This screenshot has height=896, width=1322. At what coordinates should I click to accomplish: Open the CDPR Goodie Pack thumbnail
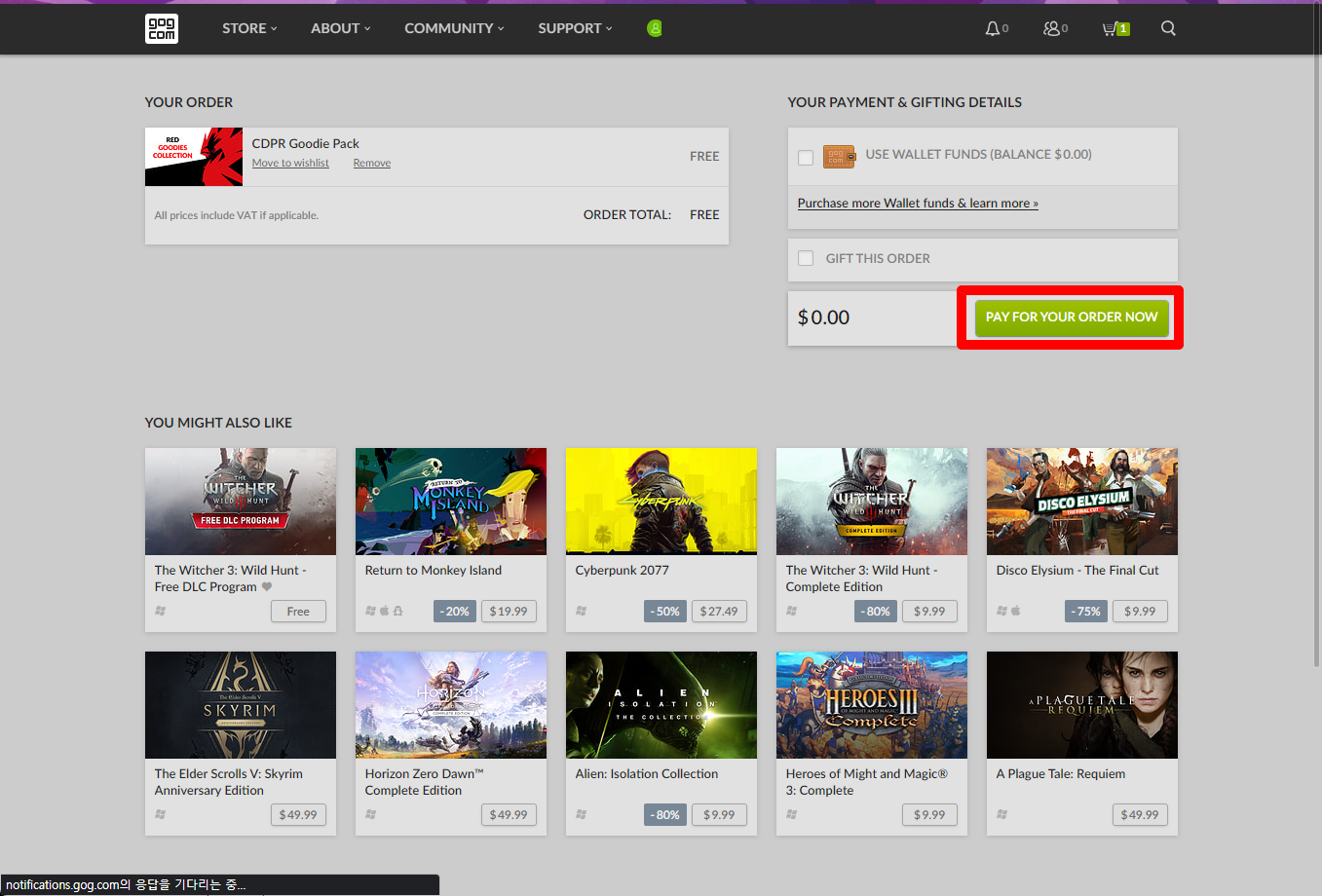coord(194,157)
